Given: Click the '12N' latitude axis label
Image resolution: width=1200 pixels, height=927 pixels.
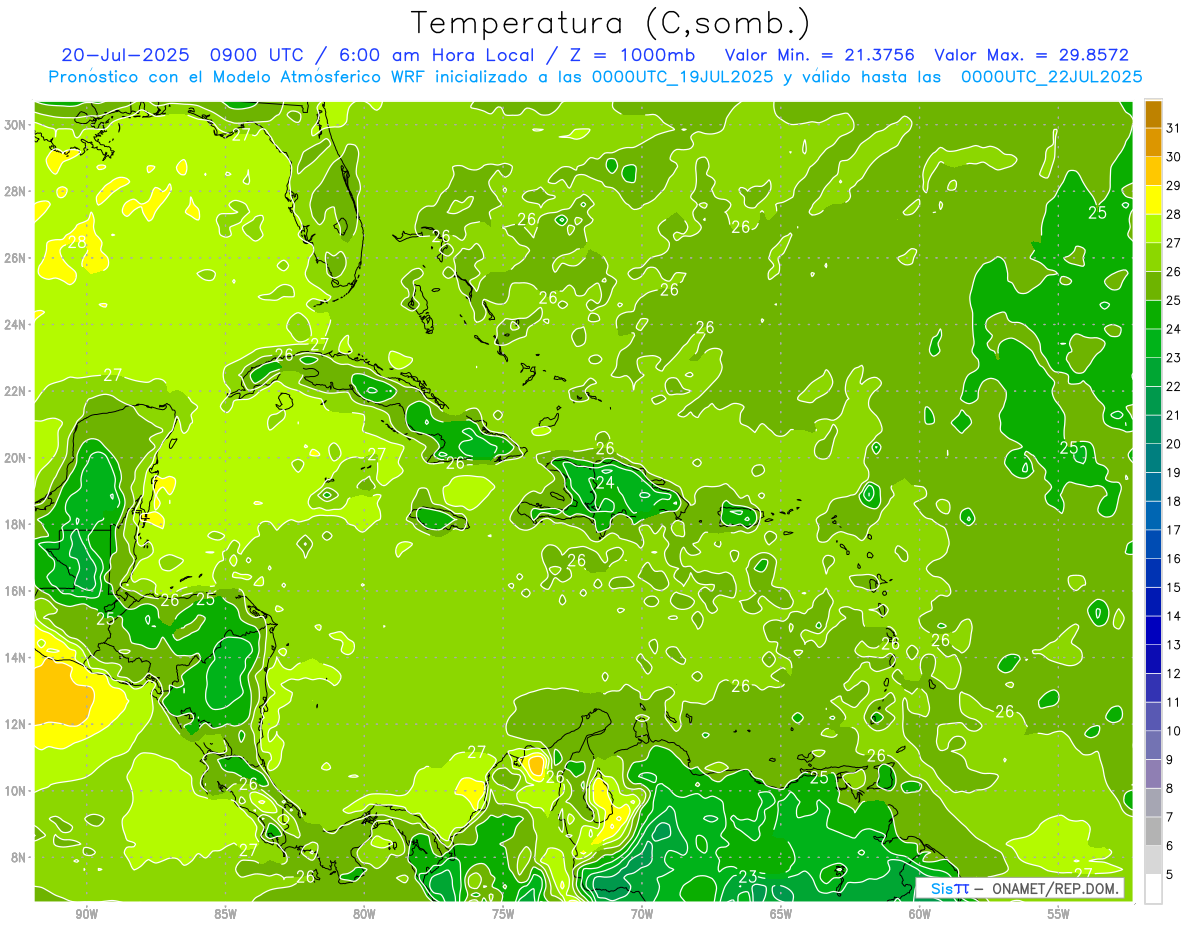Looking at the screenshot, I should [17, 724].
